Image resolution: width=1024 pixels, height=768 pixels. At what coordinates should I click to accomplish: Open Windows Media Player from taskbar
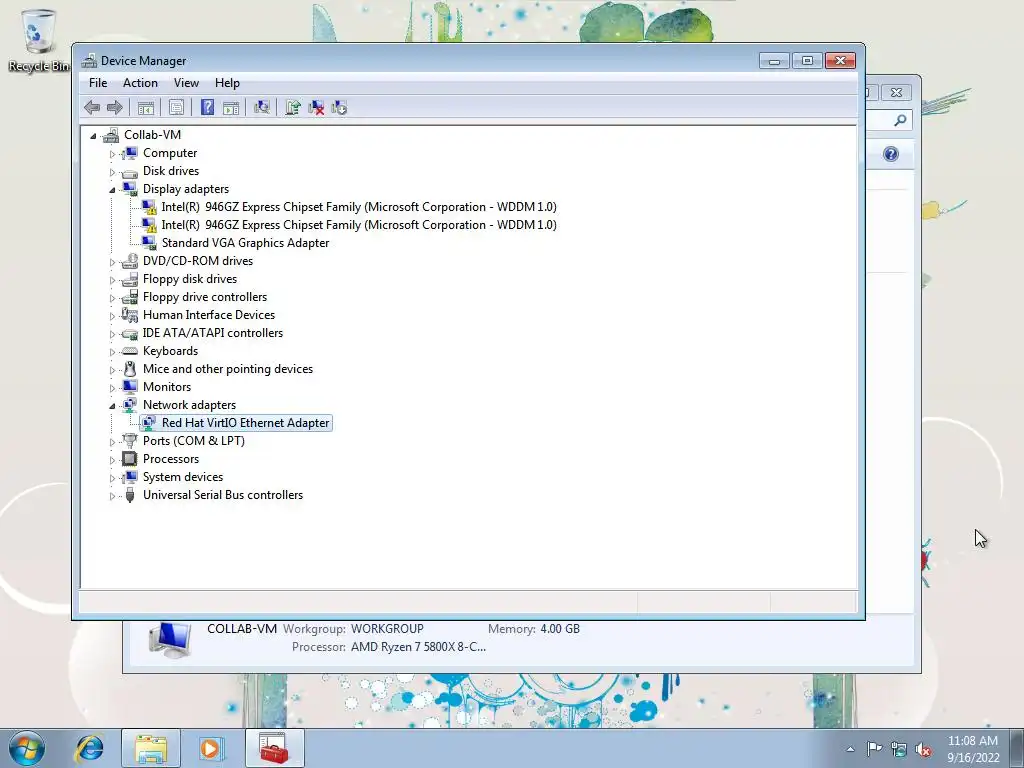coord(211,748)
